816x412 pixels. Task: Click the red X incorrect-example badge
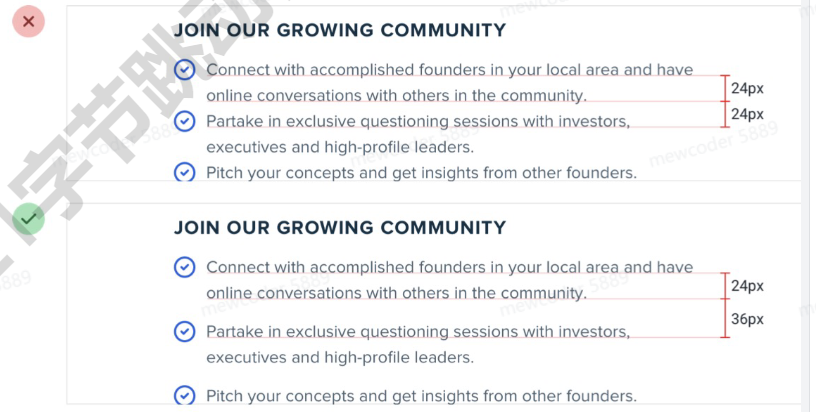point(28,20)
